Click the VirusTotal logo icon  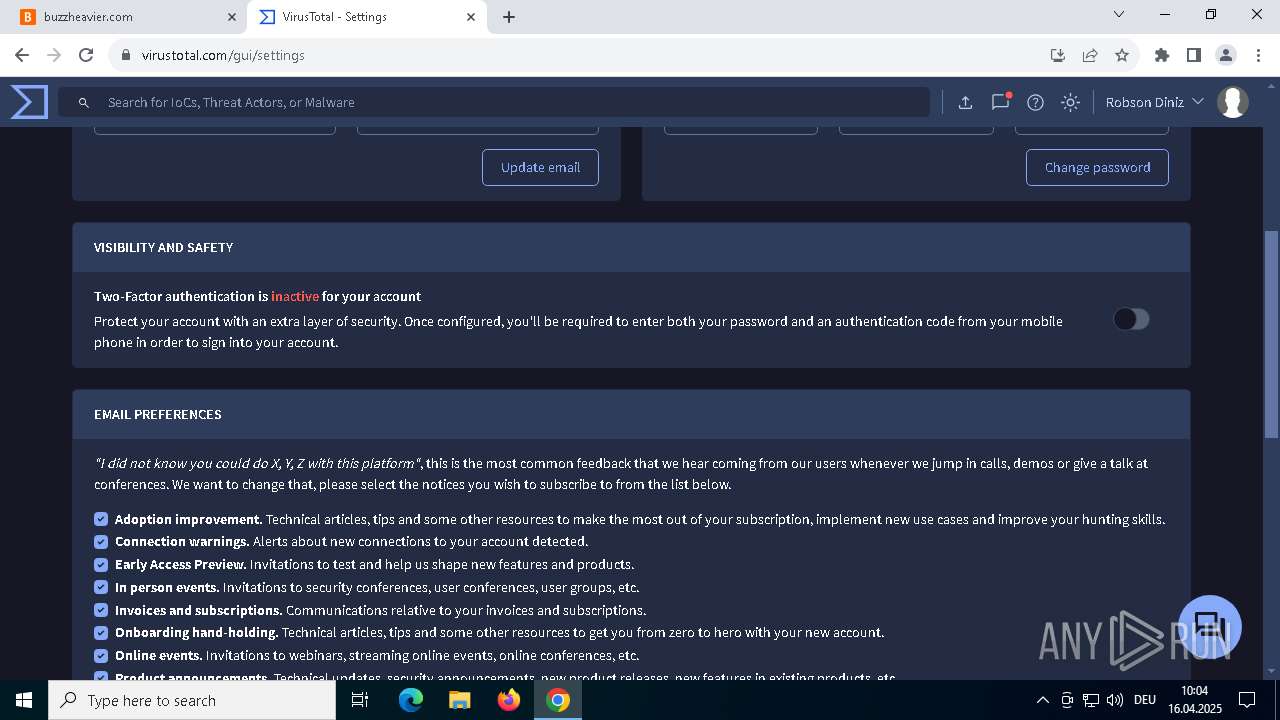[29, 102]
